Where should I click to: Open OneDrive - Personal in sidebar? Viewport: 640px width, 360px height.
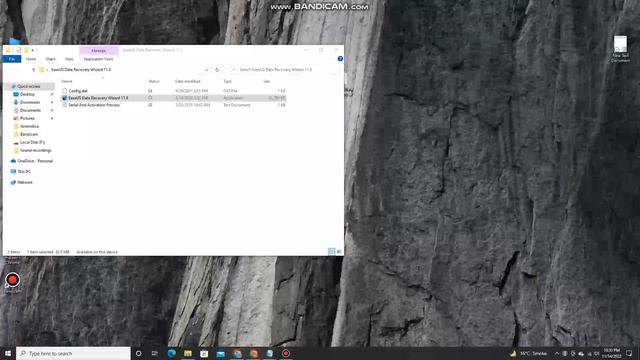click(x=35, y=161)
